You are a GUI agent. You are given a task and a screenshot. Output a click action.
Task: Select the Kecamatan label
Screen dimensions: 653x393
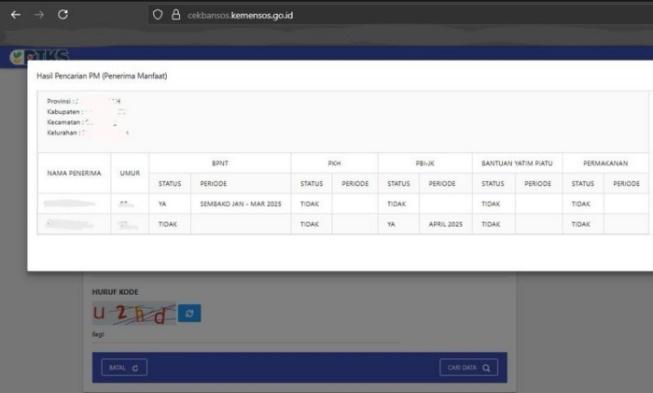[x=63, y=122]
